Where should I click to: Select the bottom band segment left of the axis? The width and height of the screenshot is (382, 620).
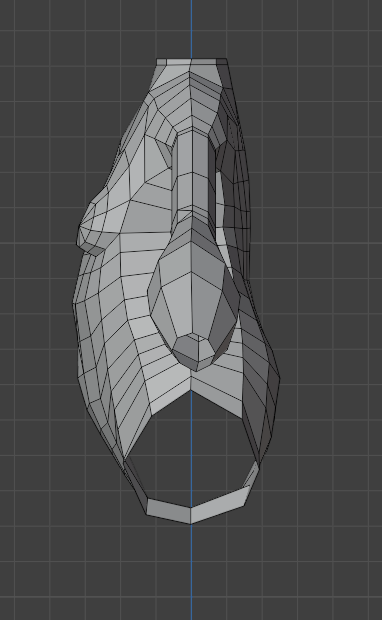169,511
